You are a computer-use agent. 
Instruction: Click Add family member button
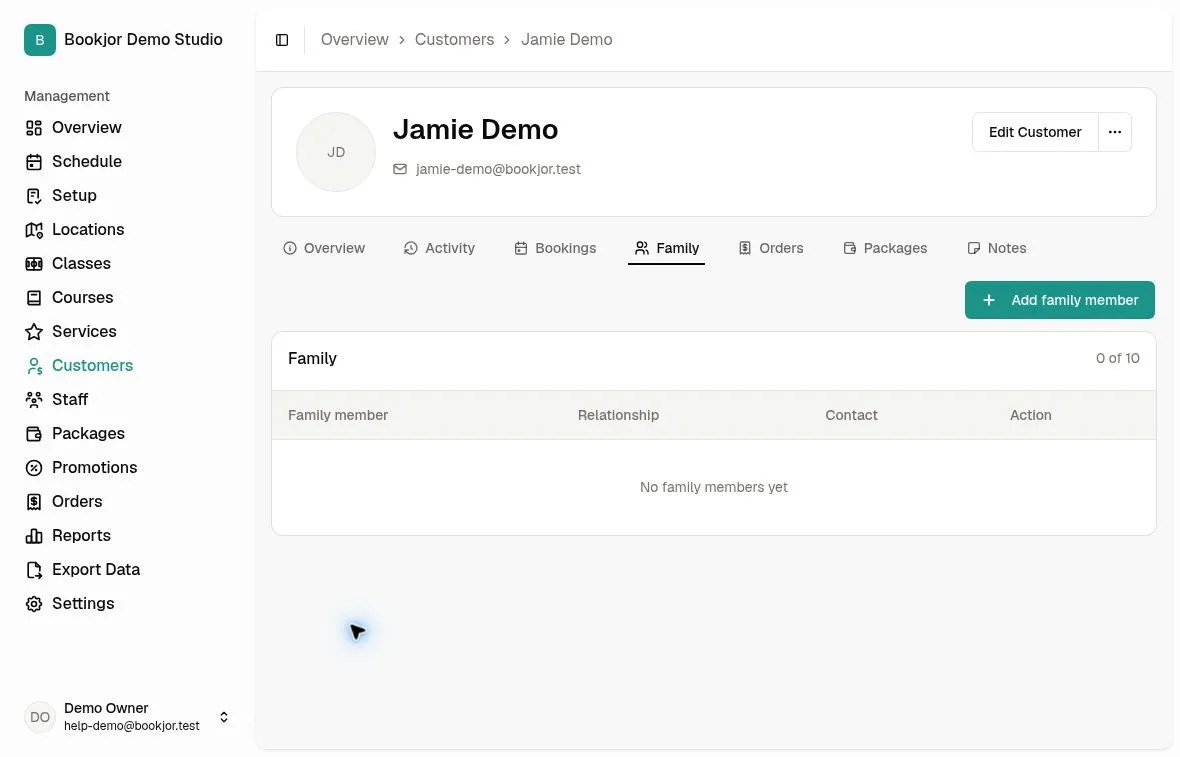1060,300
